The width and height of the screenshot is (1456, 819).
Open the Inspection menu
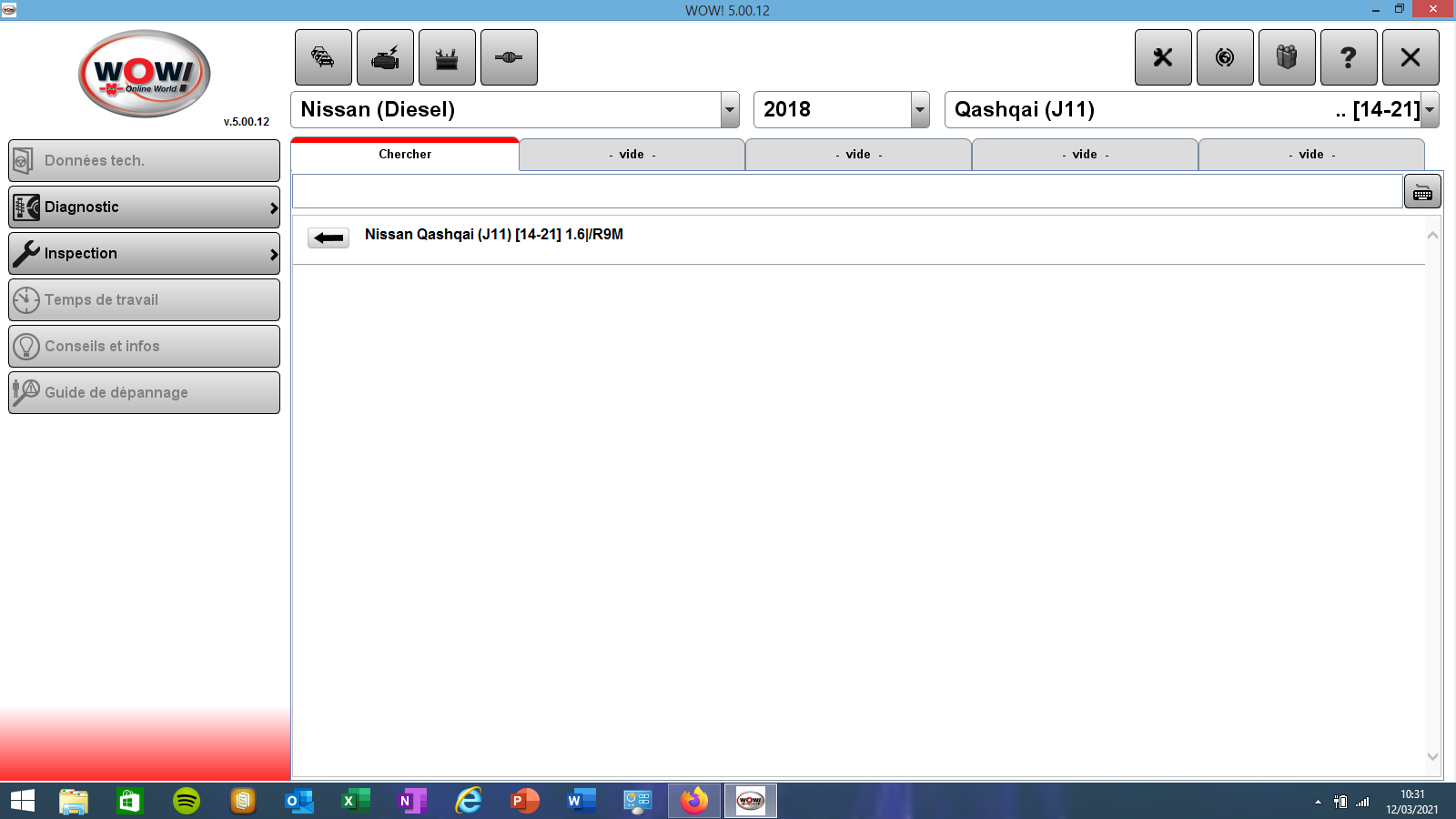pyautogui.click(x=144, y=253)
